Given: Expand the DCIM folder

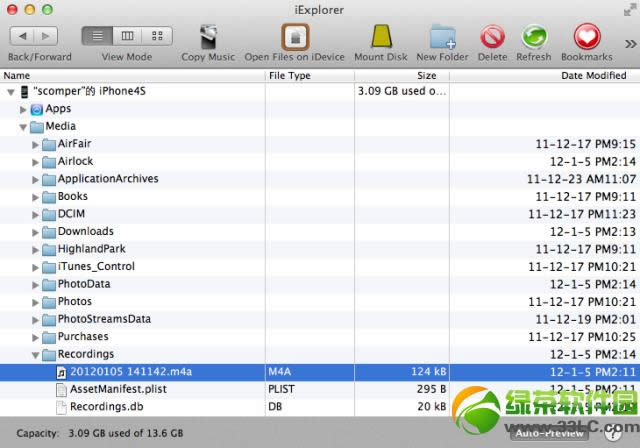Looking at the screenshot, I should [36, 214].
